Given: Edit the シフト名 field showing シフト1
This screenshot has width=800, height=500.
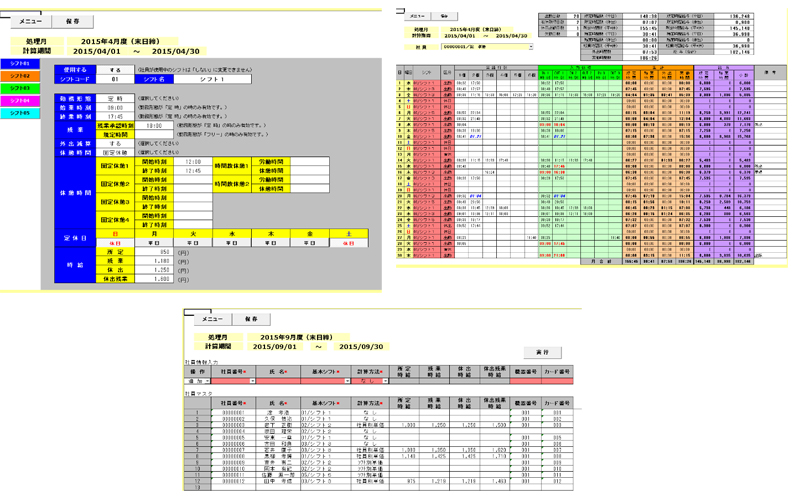Looking at the screenshot, I should pyautogui.click(x=212, y=79).
